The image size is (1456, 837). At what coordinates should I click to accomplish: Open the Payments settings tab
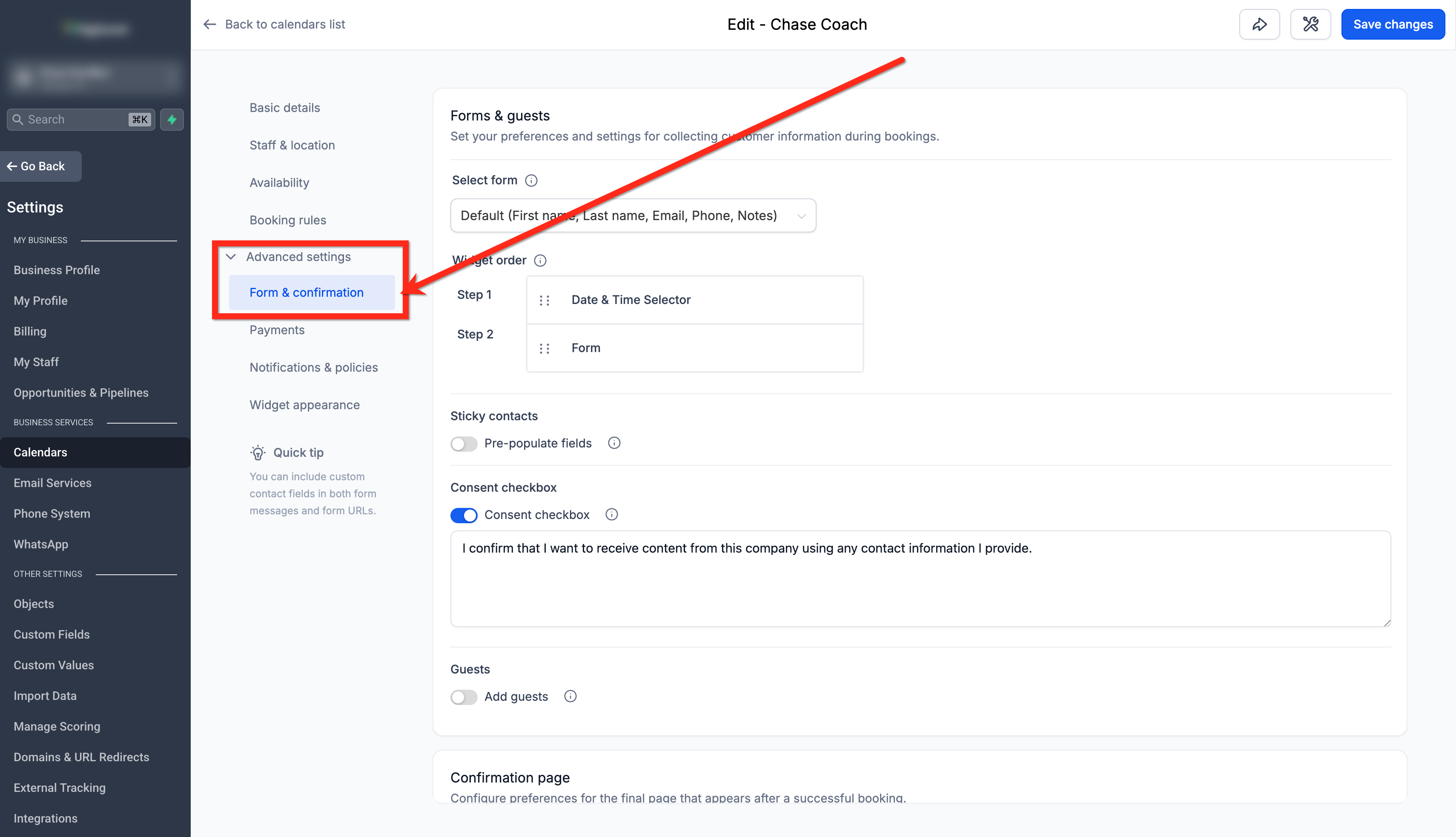click(x=277, y=330)
